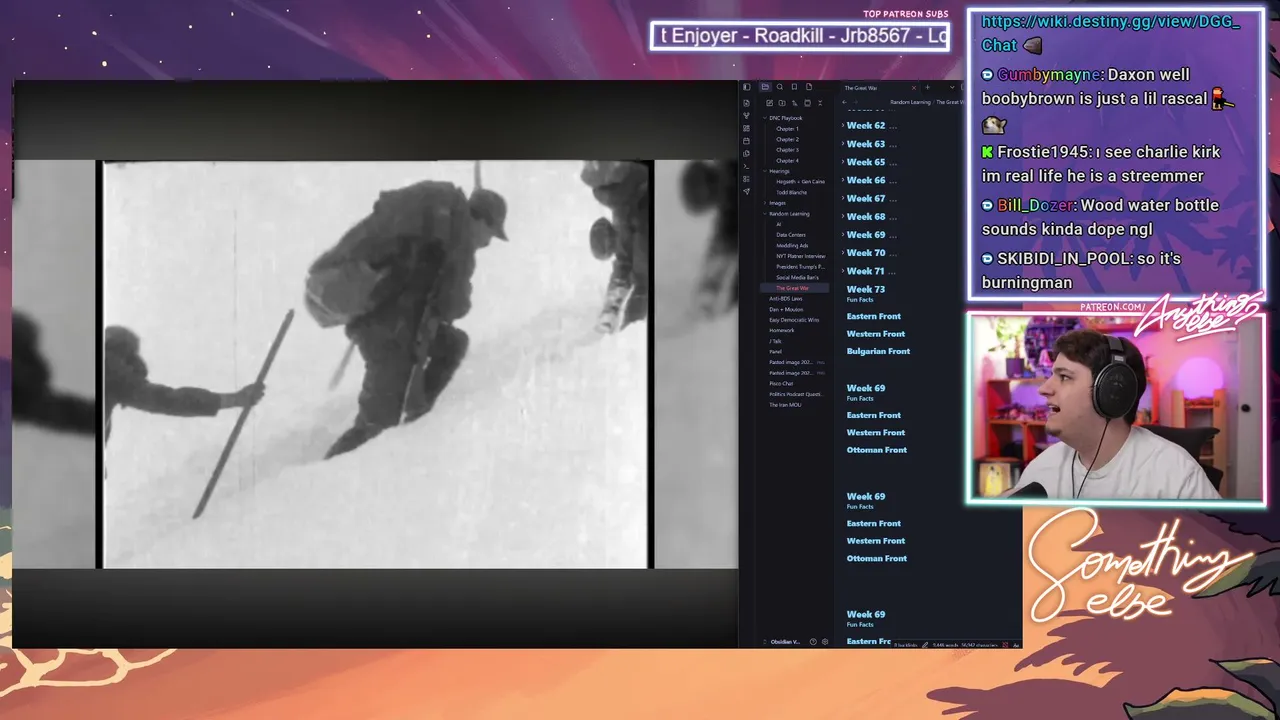Open the command palette terminal icon

746,166
